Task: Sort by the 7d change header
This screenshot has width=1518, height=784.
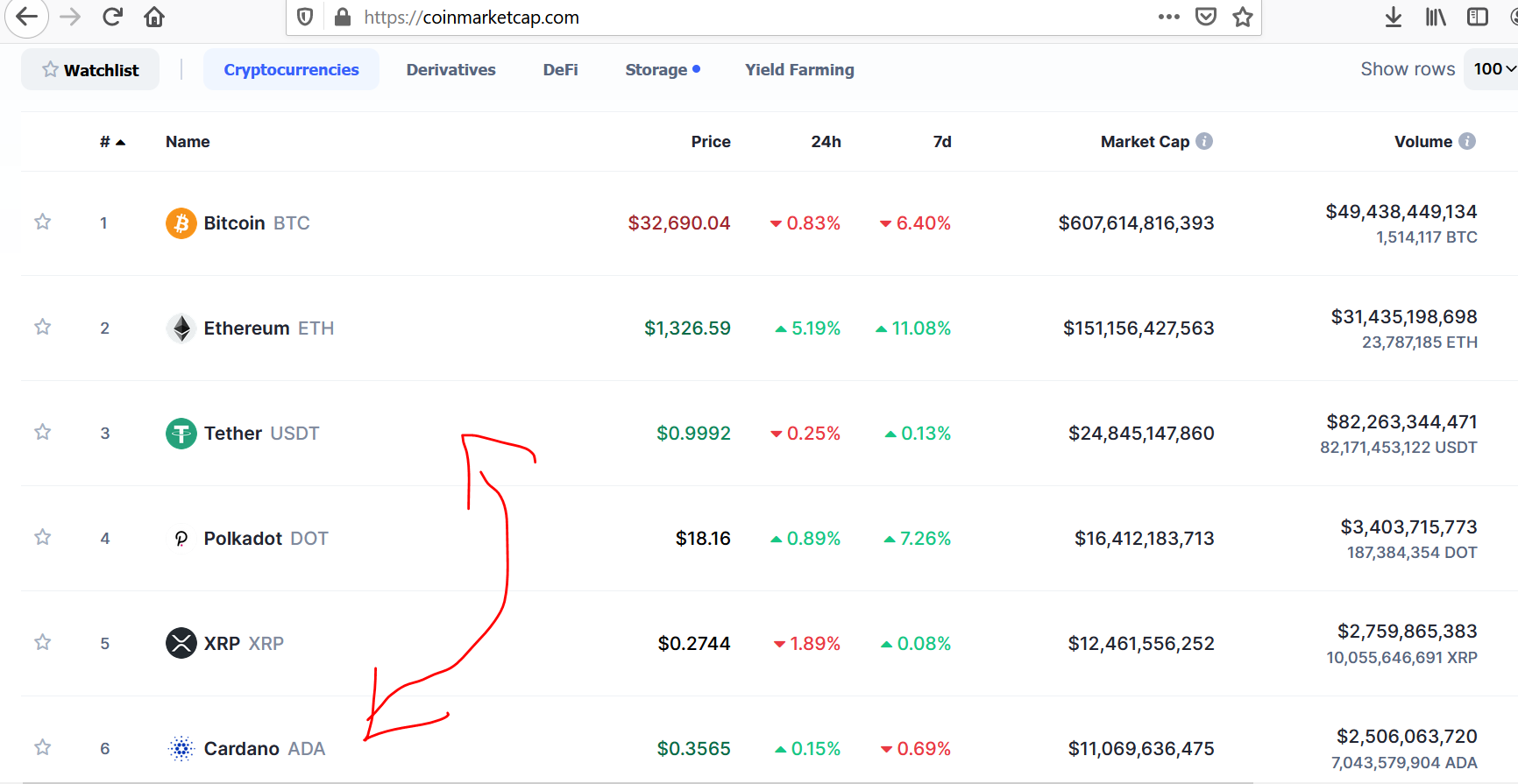Action: point(942,142)
